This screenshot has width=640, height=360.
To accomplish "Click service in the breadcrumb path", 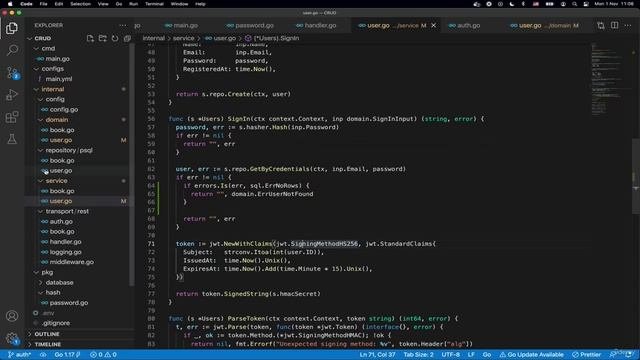I will (183, 38).
